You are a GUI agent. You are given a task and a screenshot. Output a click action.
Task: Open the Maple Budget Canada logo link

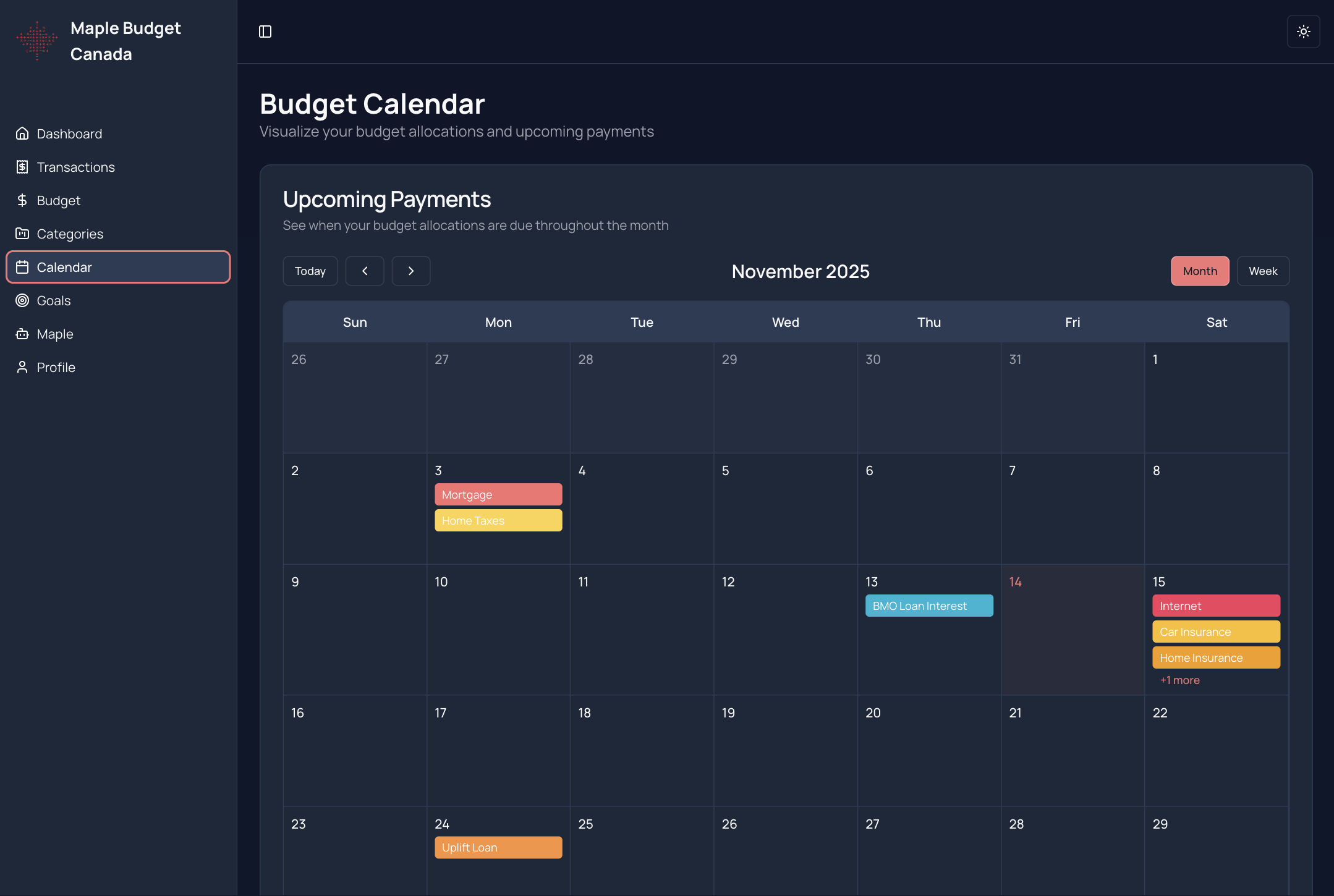[99, 40]
